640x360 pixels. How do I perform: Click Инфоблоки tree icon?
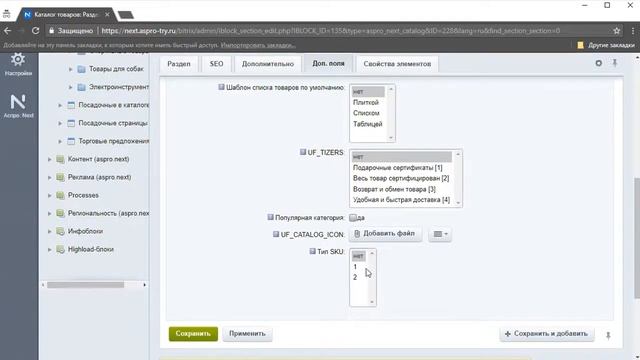(x=60, y=231)
